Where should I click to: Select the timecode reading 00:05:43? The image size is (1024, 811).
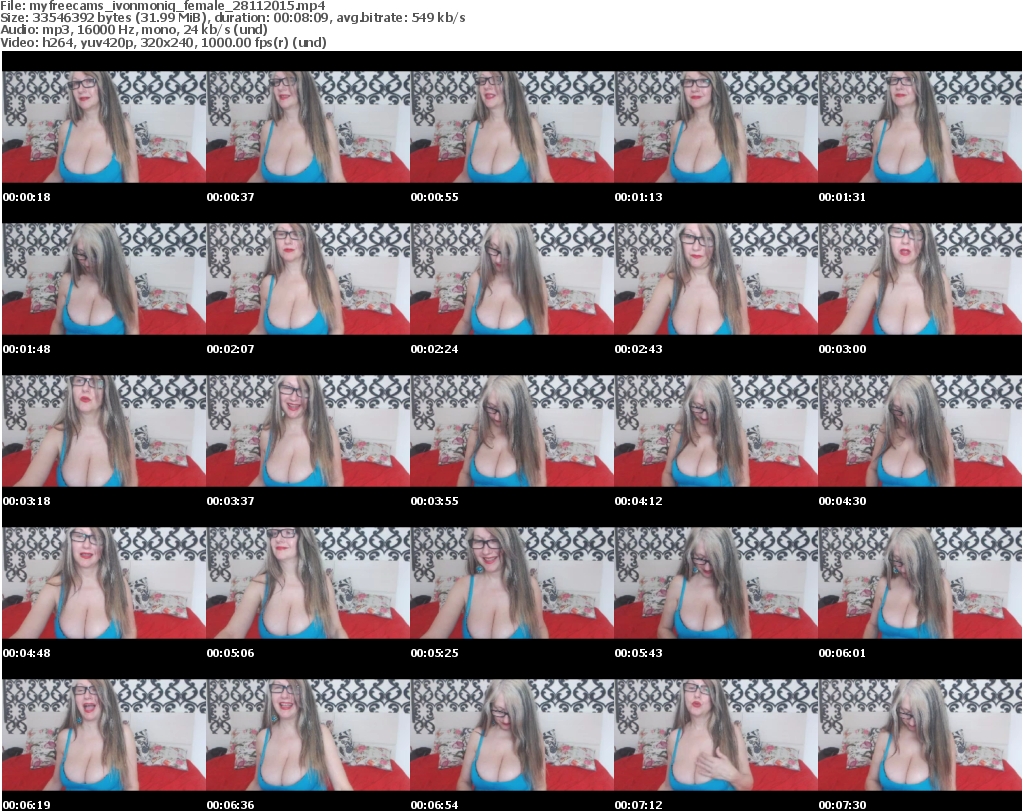coord(638,653)
